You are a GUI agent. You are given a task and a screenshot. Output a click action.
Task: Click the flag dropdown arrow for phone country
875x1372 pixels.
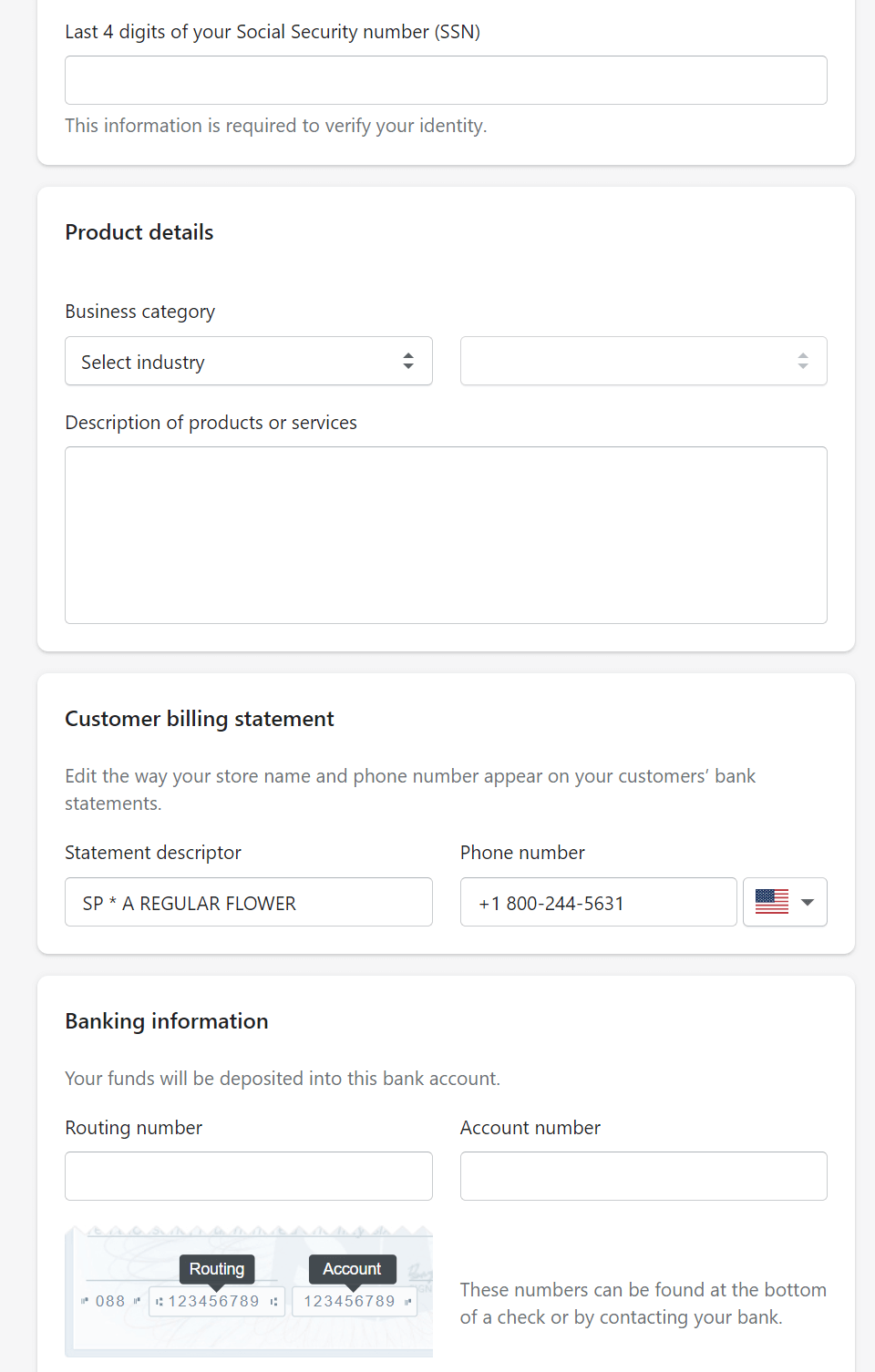point(806,902)
